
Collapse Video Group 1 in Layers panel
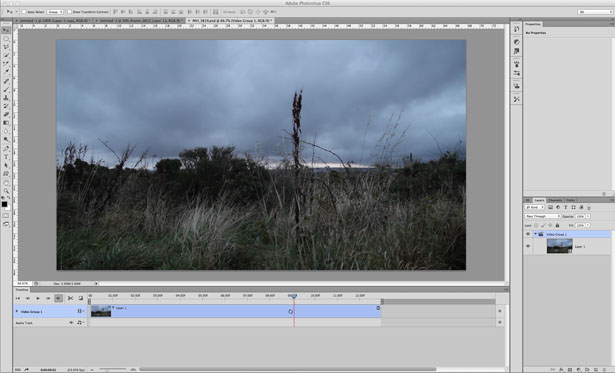535,234
